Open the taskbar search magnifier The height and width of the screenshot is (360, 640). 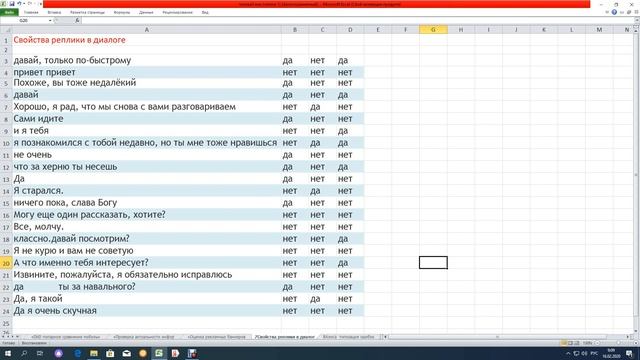[24, 353]
